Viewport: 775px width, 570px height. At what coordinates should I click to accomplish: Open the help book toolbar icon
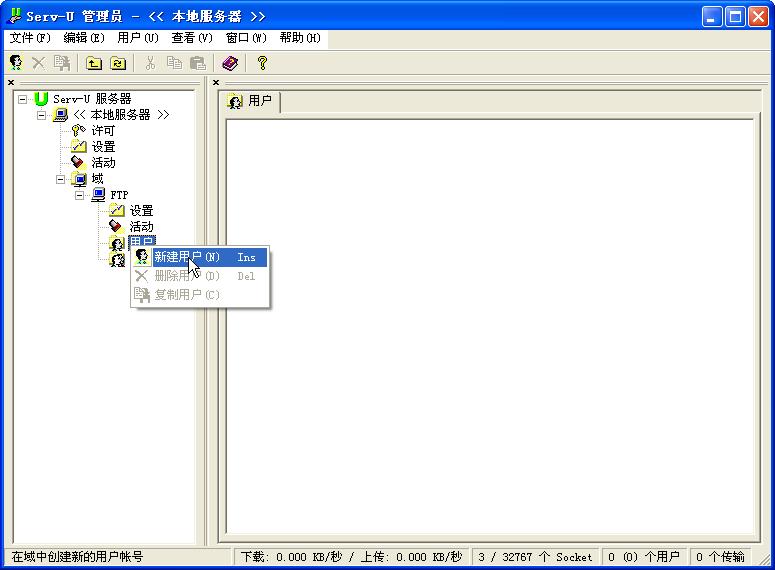(x=230, y=63)
